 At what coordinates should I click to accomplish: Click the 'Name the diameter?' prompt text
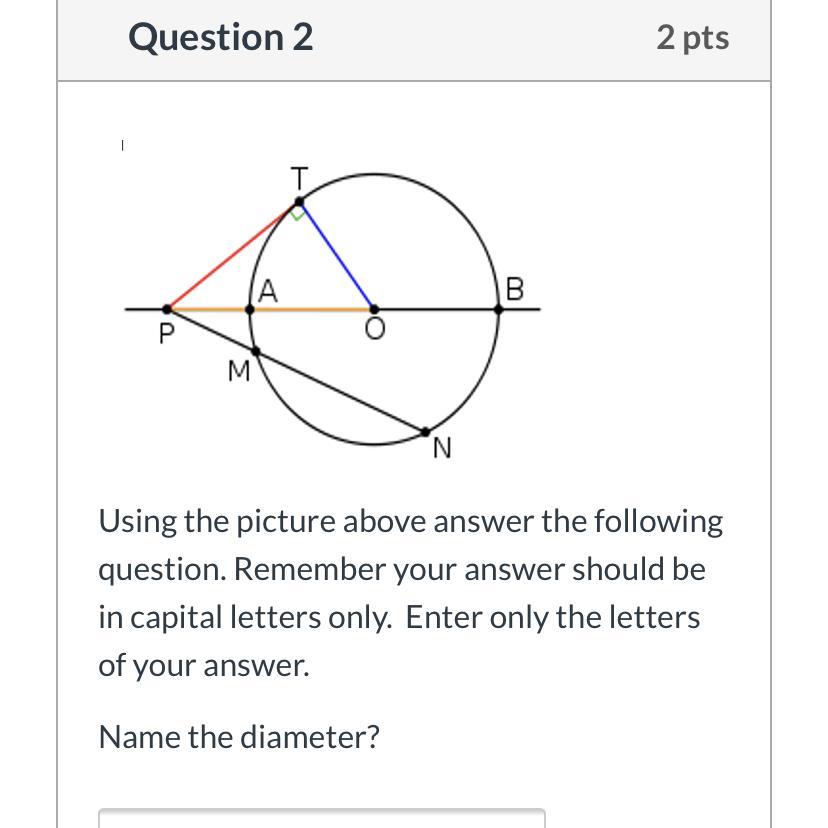pos(239,737)
